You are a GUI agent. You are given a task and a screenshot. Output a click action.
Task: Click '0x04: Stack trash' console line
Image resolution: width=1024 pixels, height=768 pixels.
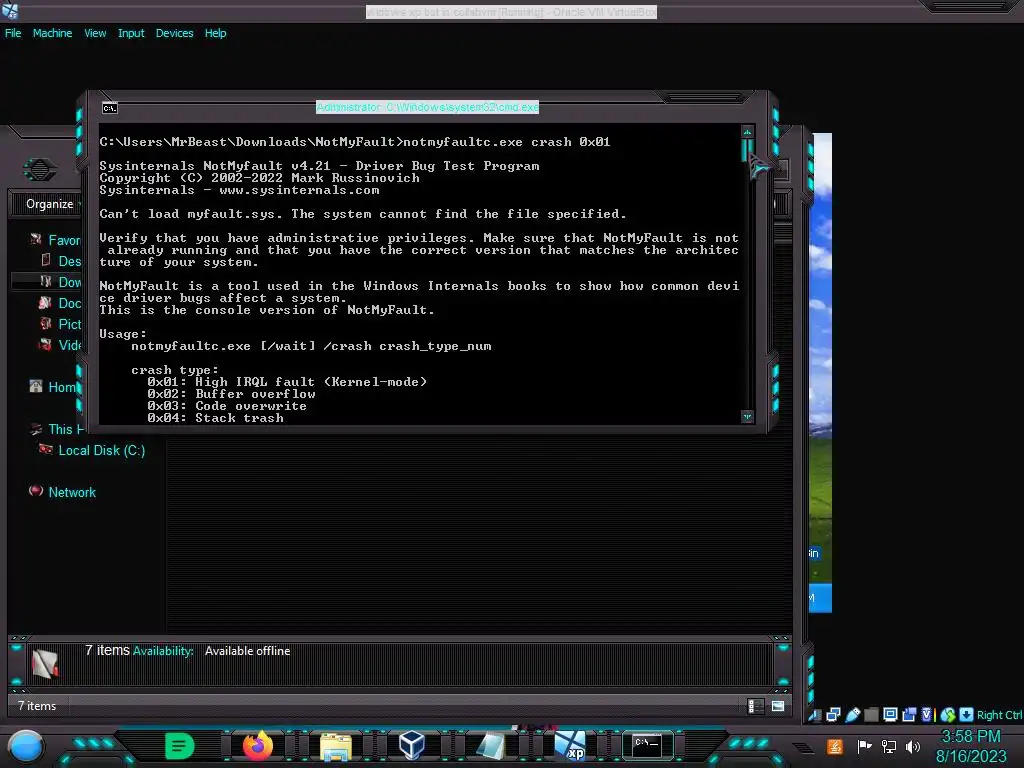pos(216,418)
